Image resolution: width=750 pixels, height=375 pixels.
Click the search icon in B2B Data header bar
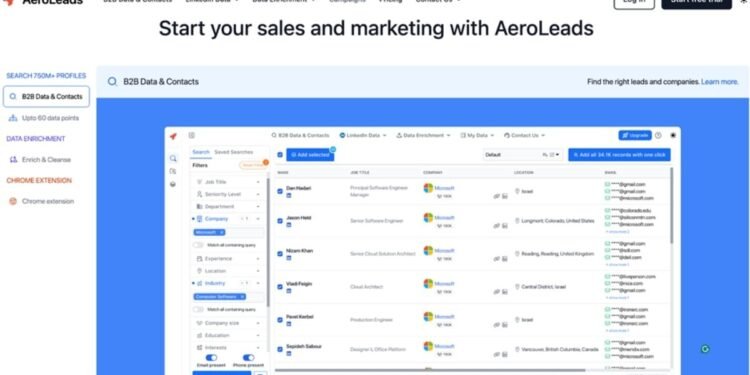112,82
